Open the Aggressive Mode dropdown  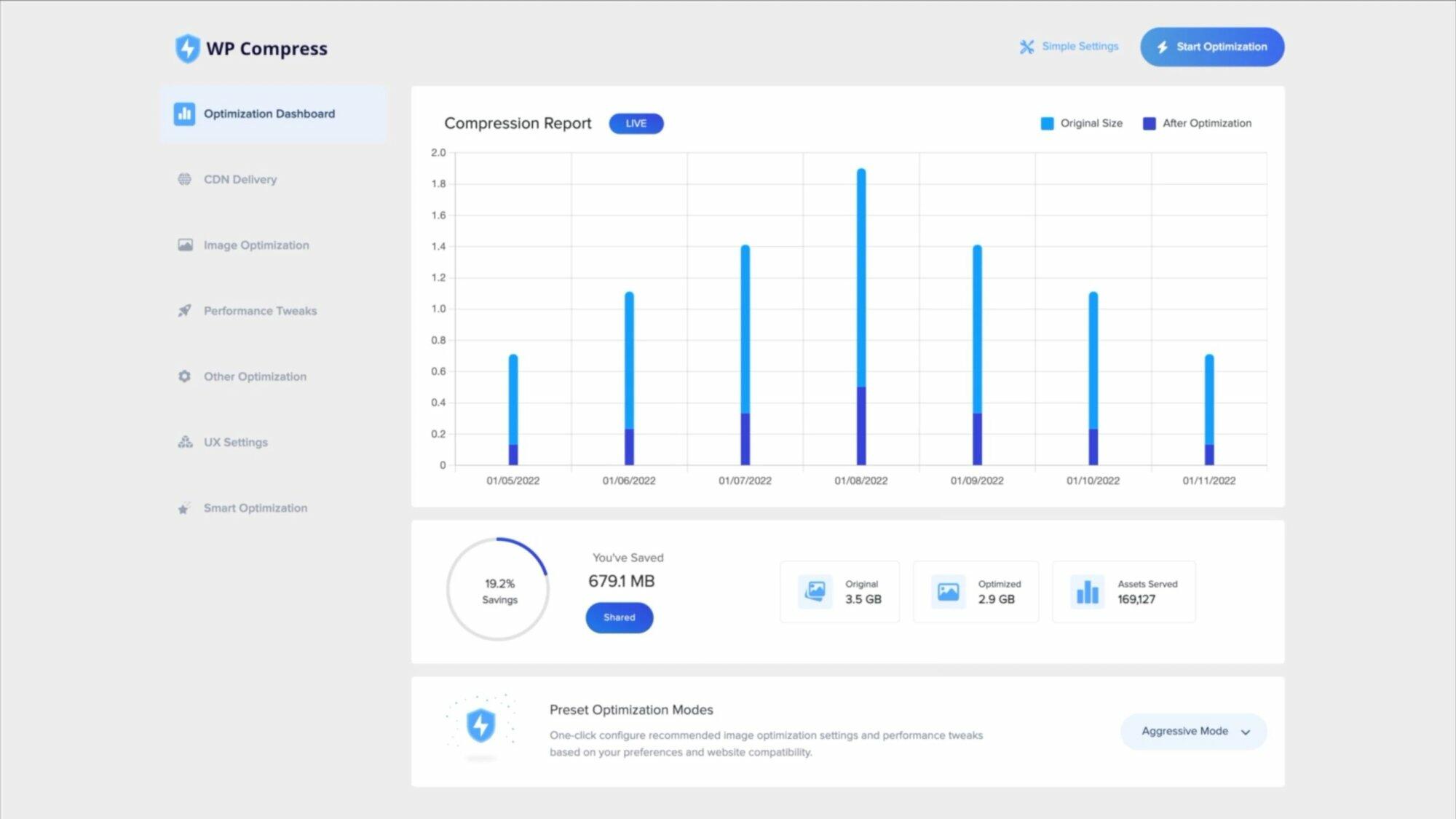point(1194,731)
